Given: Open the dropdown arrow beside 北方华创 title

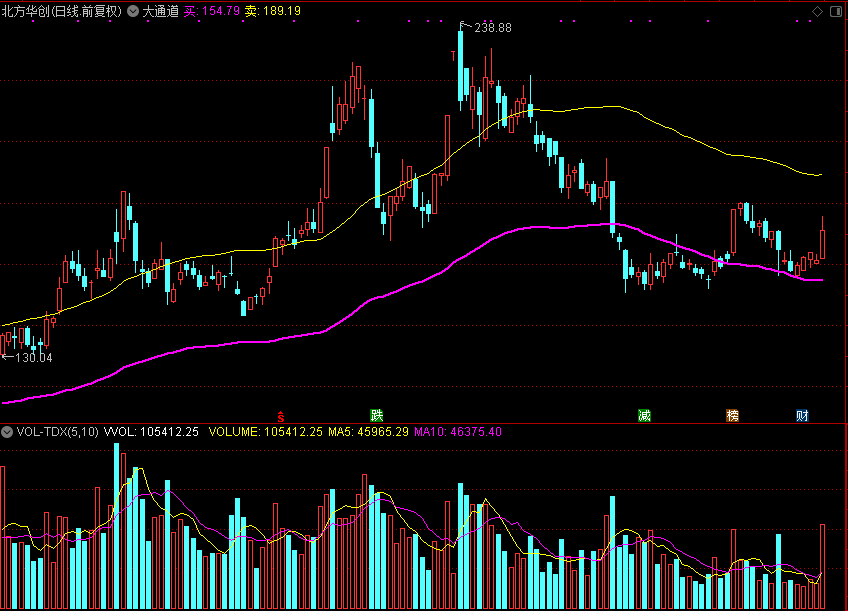Looking at the screenshot, I should (x=133, y=11).
